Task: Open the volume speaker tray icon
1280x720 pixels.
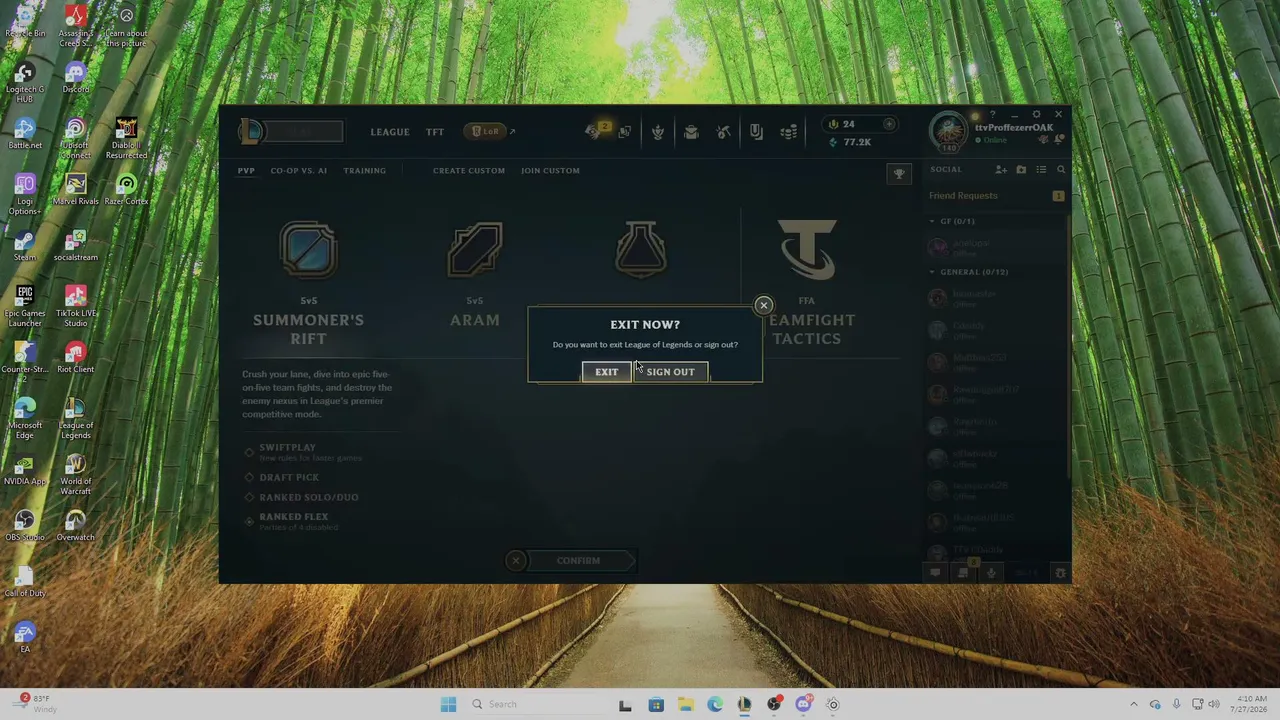Action: click(x=1214, y=704)
